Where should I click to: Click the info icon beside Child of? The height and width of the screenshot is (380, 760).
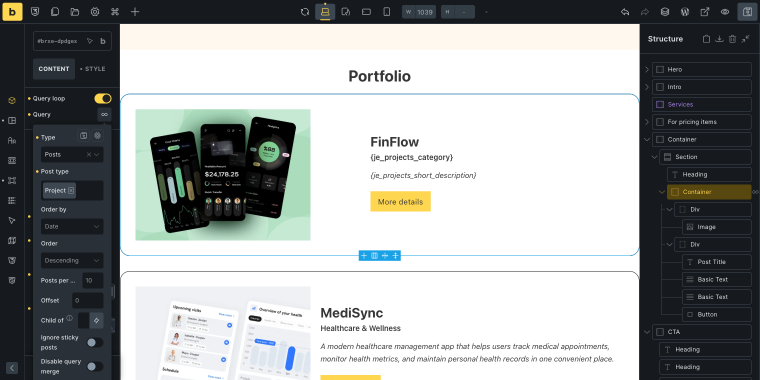69,318
